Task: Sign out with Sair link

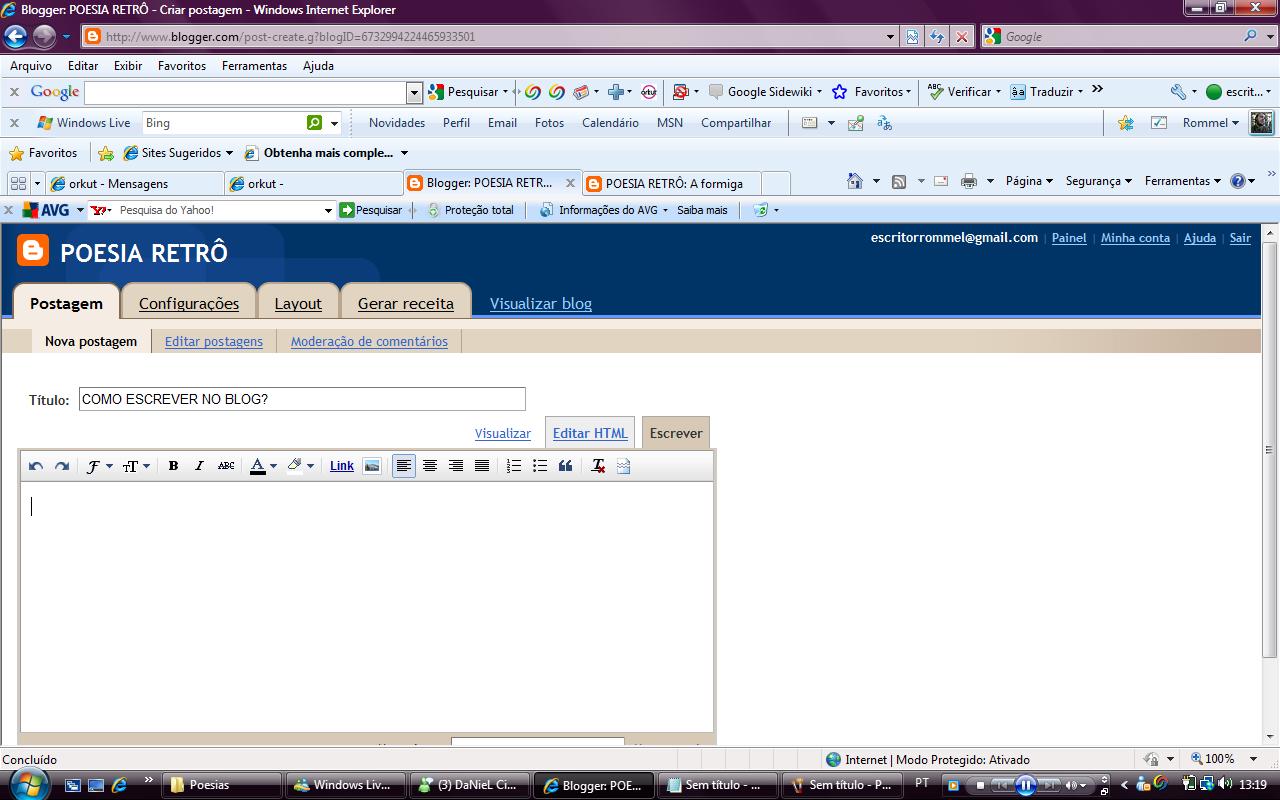Action: pyautogui.click(x=1240, y=238)
